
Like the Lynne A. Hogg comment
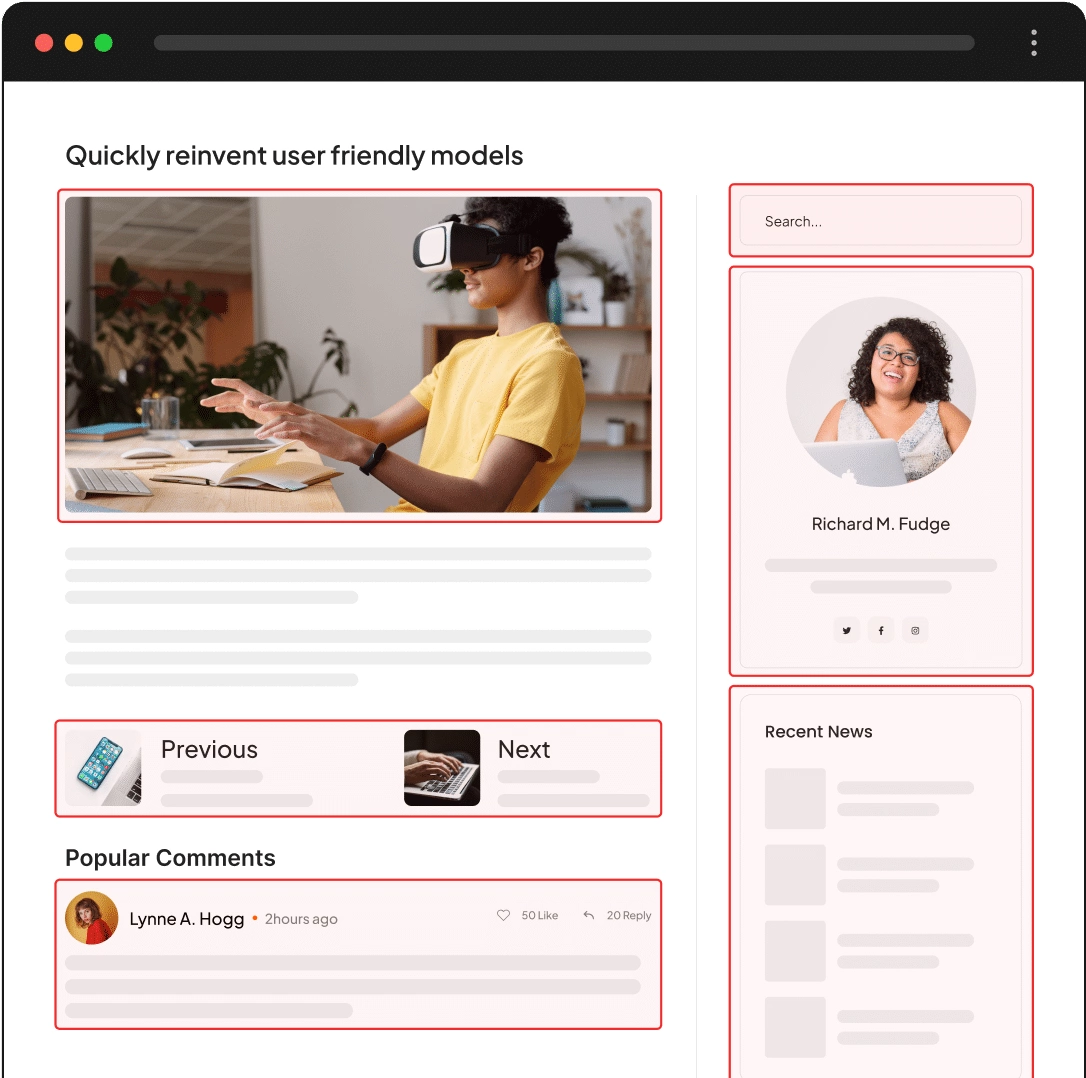pyautogui.click(x=527, y=915)
